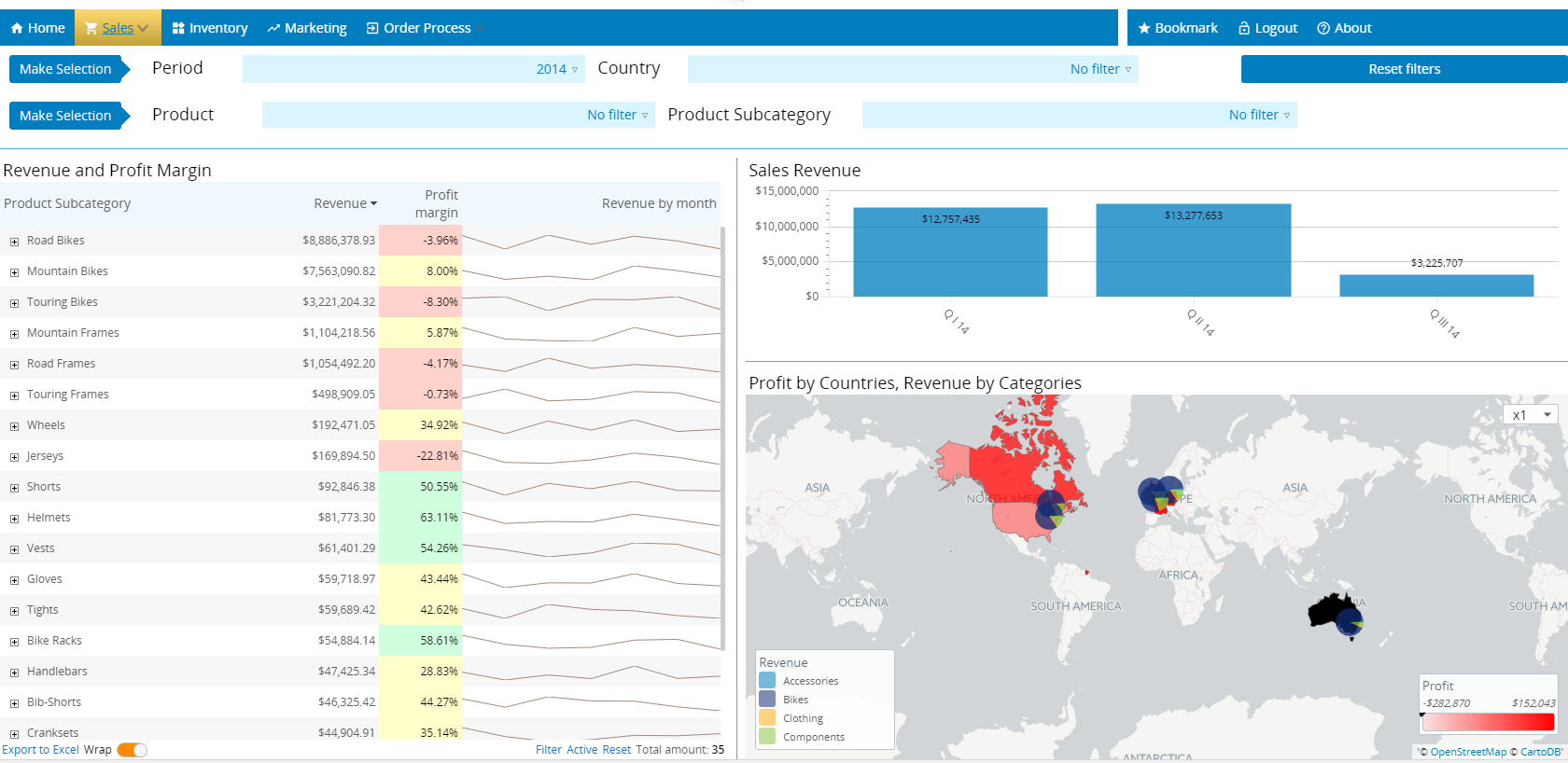Click the table vertical scrollbar
This screenshot has height=763, width=1568.
(722, 438)
